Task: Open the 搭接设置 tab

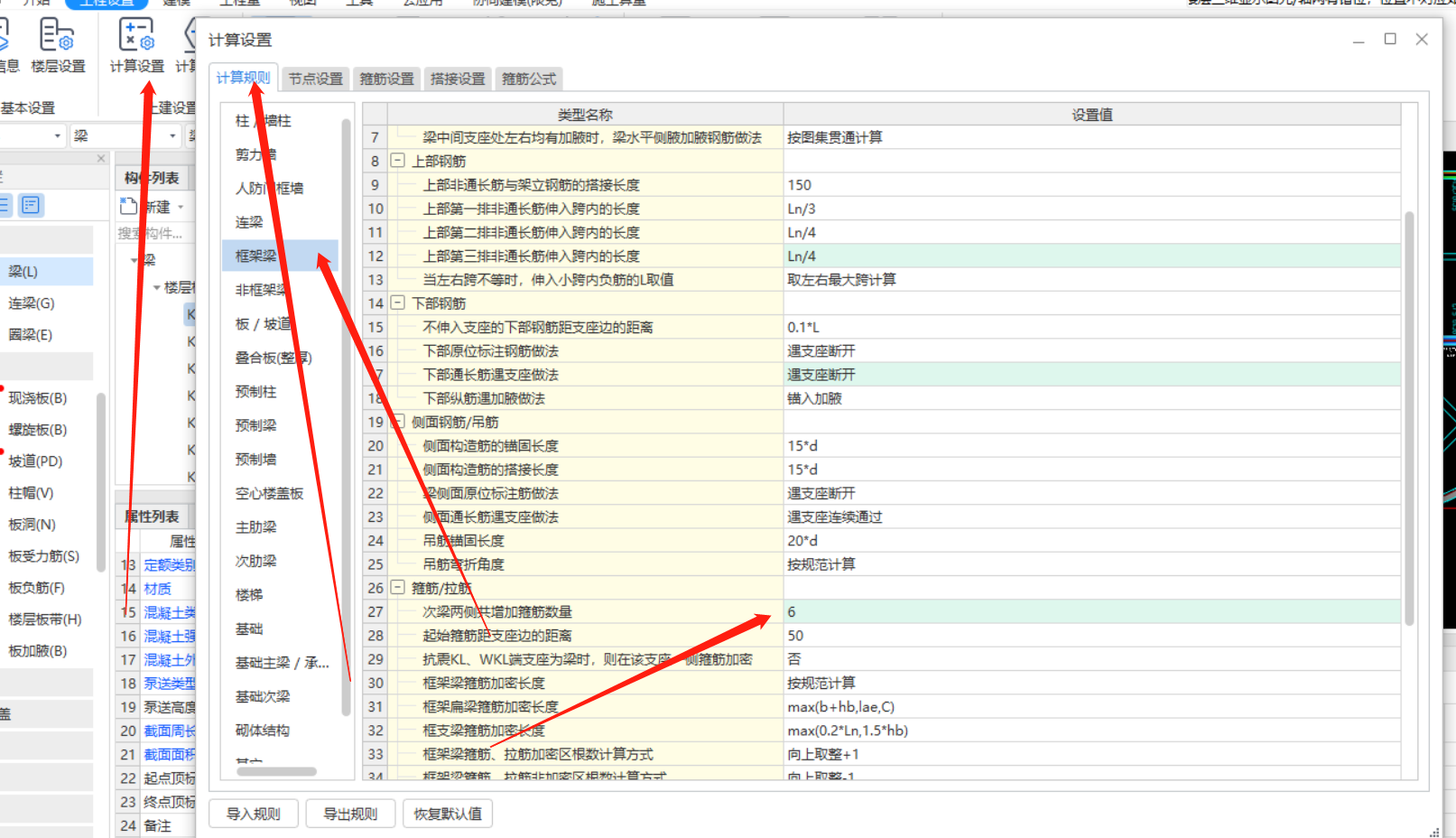Action: click(x=458, y=79)
